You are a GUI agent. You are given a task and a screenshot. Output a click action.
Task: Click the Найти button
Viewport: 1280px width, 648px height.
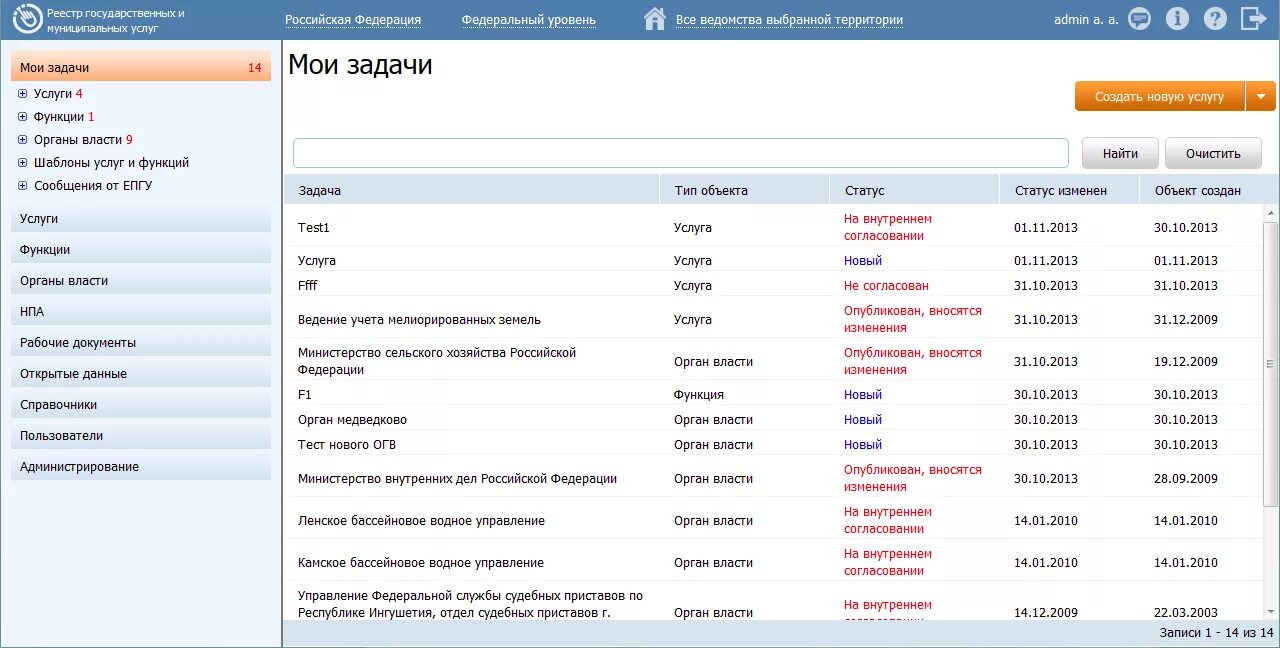(x=1120, y=154)
